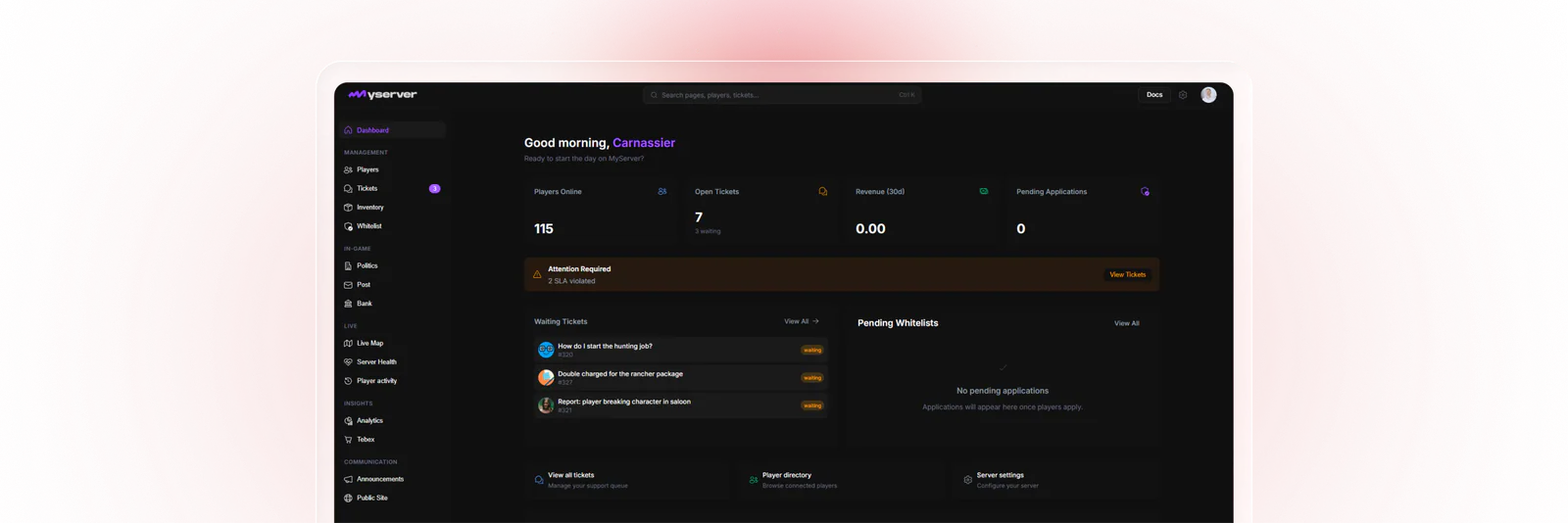The height and width of the screenshot is (523, 1568).
Task: Click the '2 SLA violated' text
Action: [x=571, y=281]
